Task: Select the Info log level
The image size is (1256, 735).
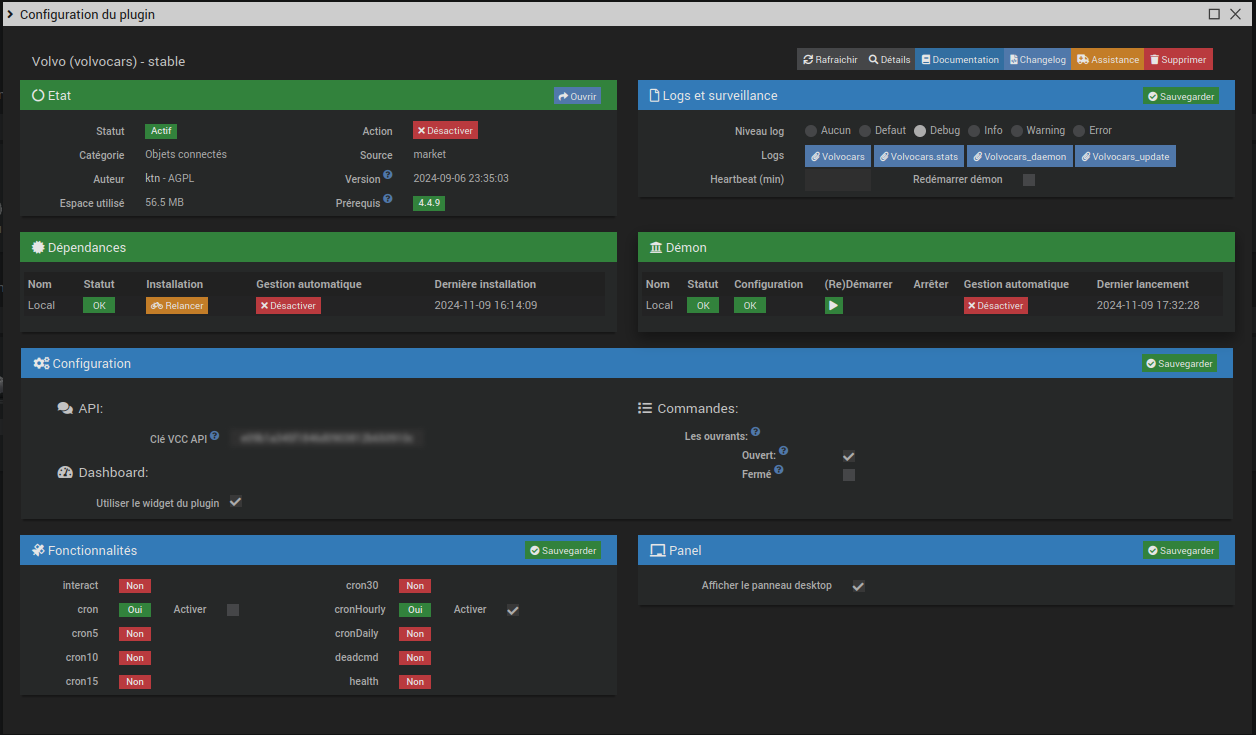Action: pyautogui.click(x=974, y=131)
